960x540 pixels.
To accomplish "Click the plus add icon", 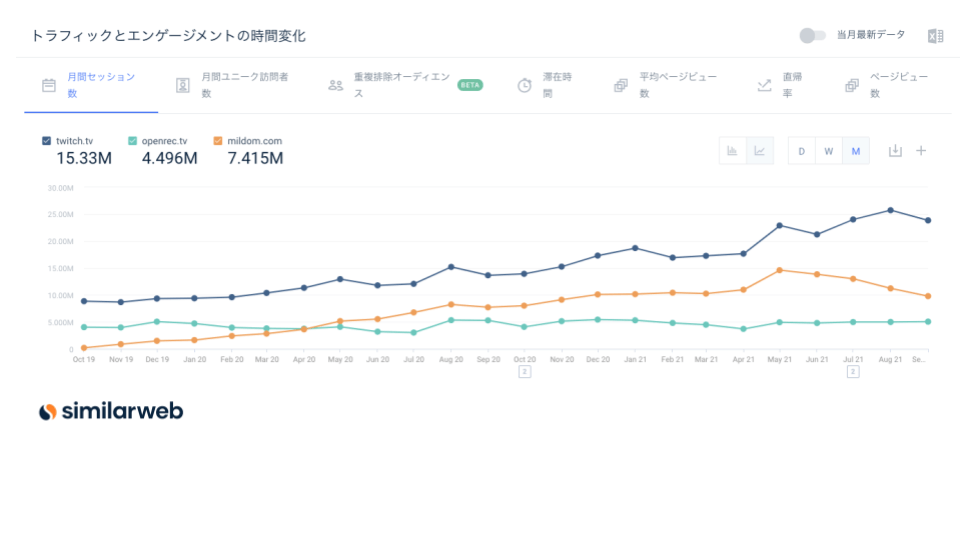I will 921,151.
